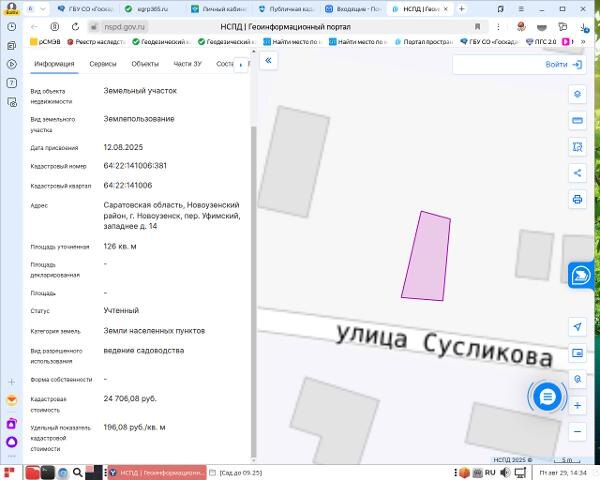600x480 pixels.
Task: Switch to the Публичная кадастровая browser tab
Action: (287, 9)
